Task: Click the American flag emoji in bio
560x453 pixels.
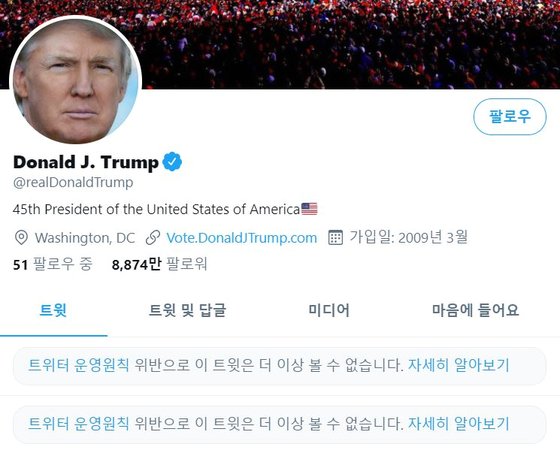Action: click(309, 209)
